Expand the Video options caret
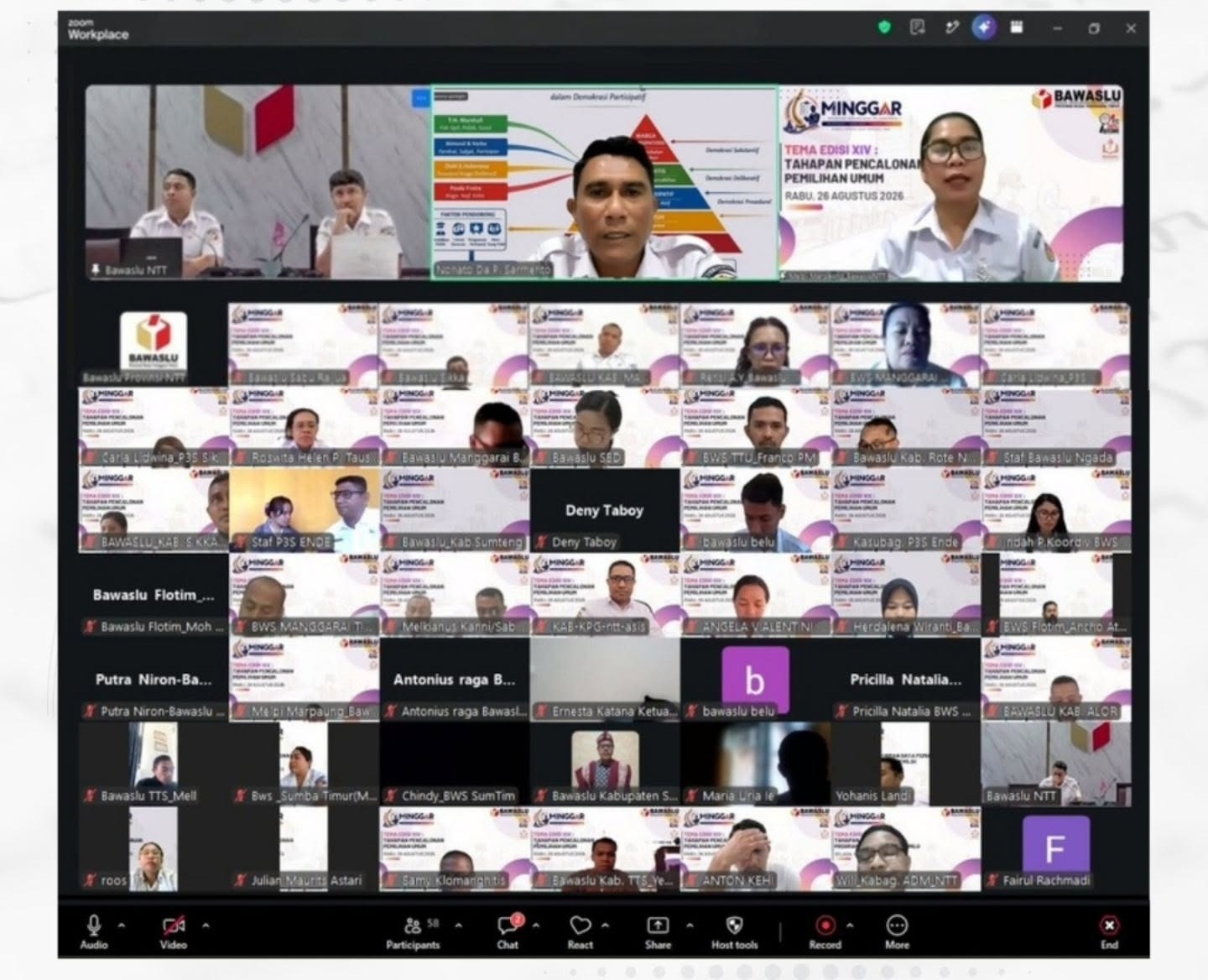 tap(206, 925)
